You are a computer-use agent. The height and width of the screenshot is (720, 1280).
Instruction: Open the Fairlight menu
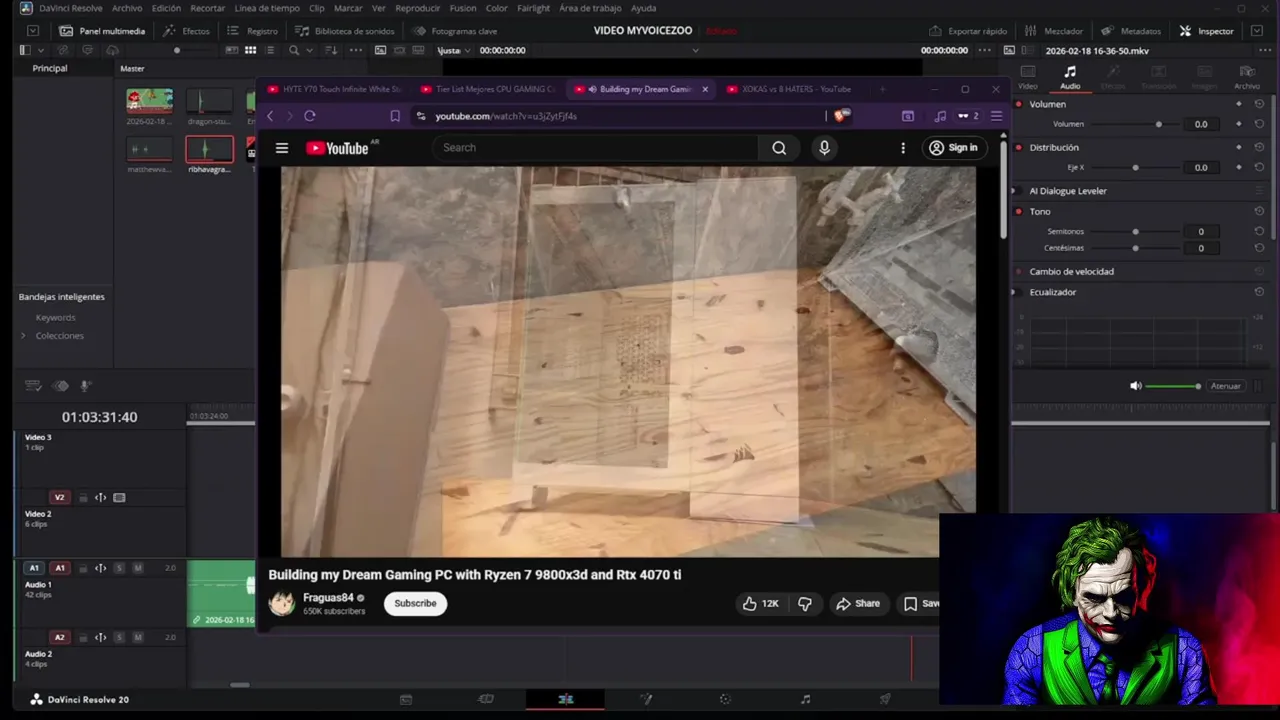[x=533, y=8]
